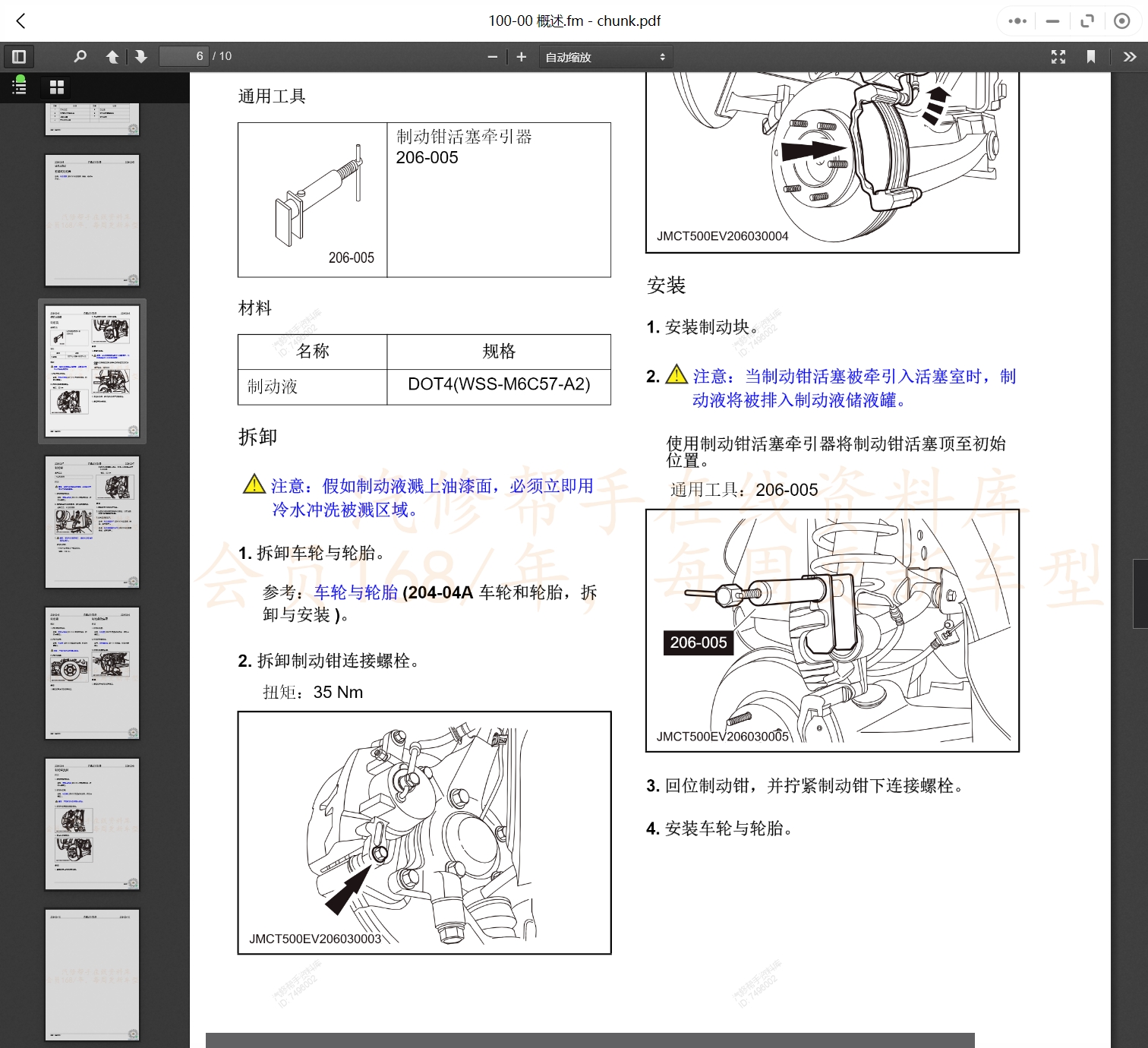Image resolution: width=1148 pixels, height=1048 pixels.
Task: Go to the previous page
Action: pyautogui.click(x=112, y=56)
